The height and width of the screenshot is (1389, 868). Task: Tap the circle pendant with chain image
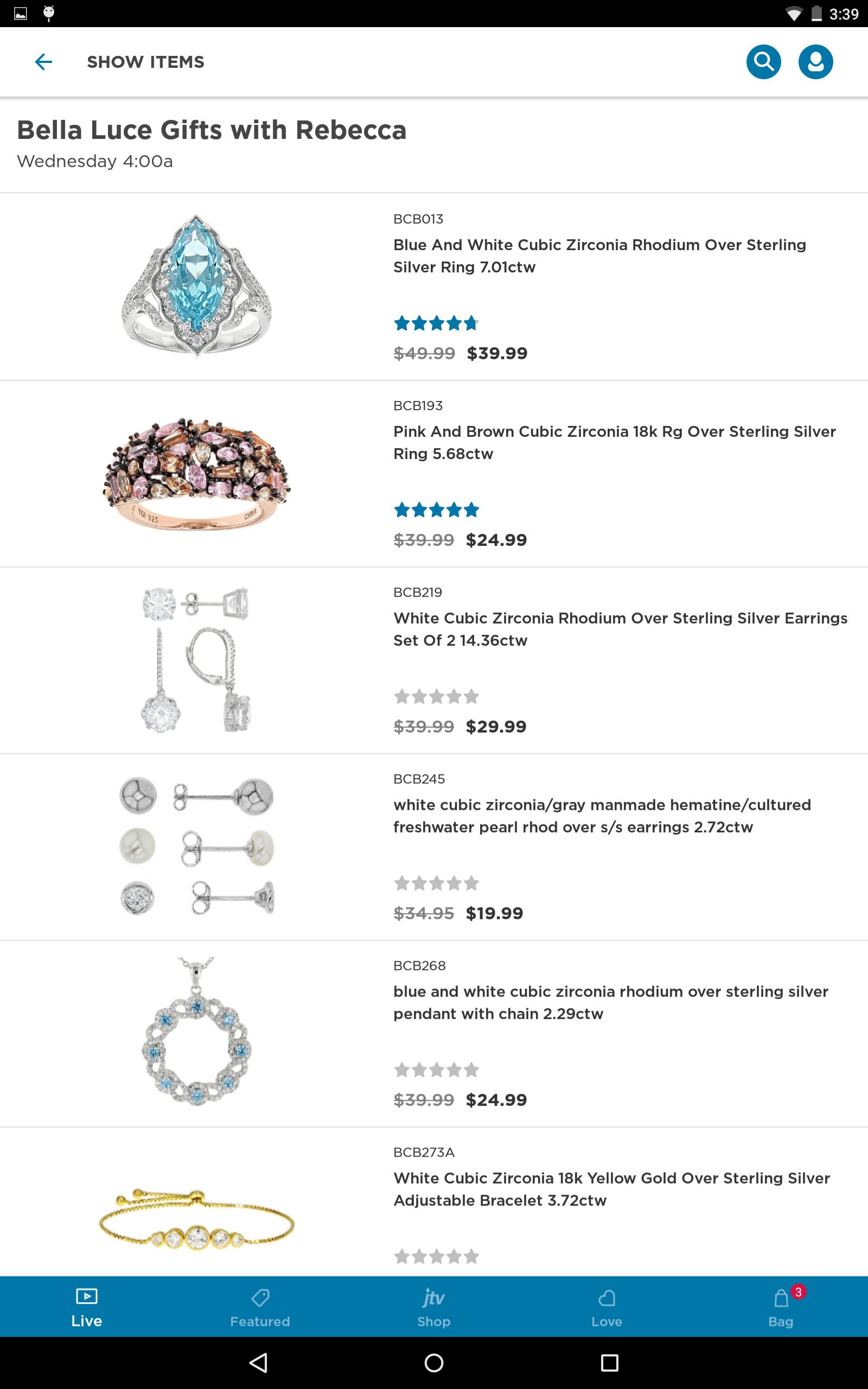pyautogui.click(x=196, y=1033)
